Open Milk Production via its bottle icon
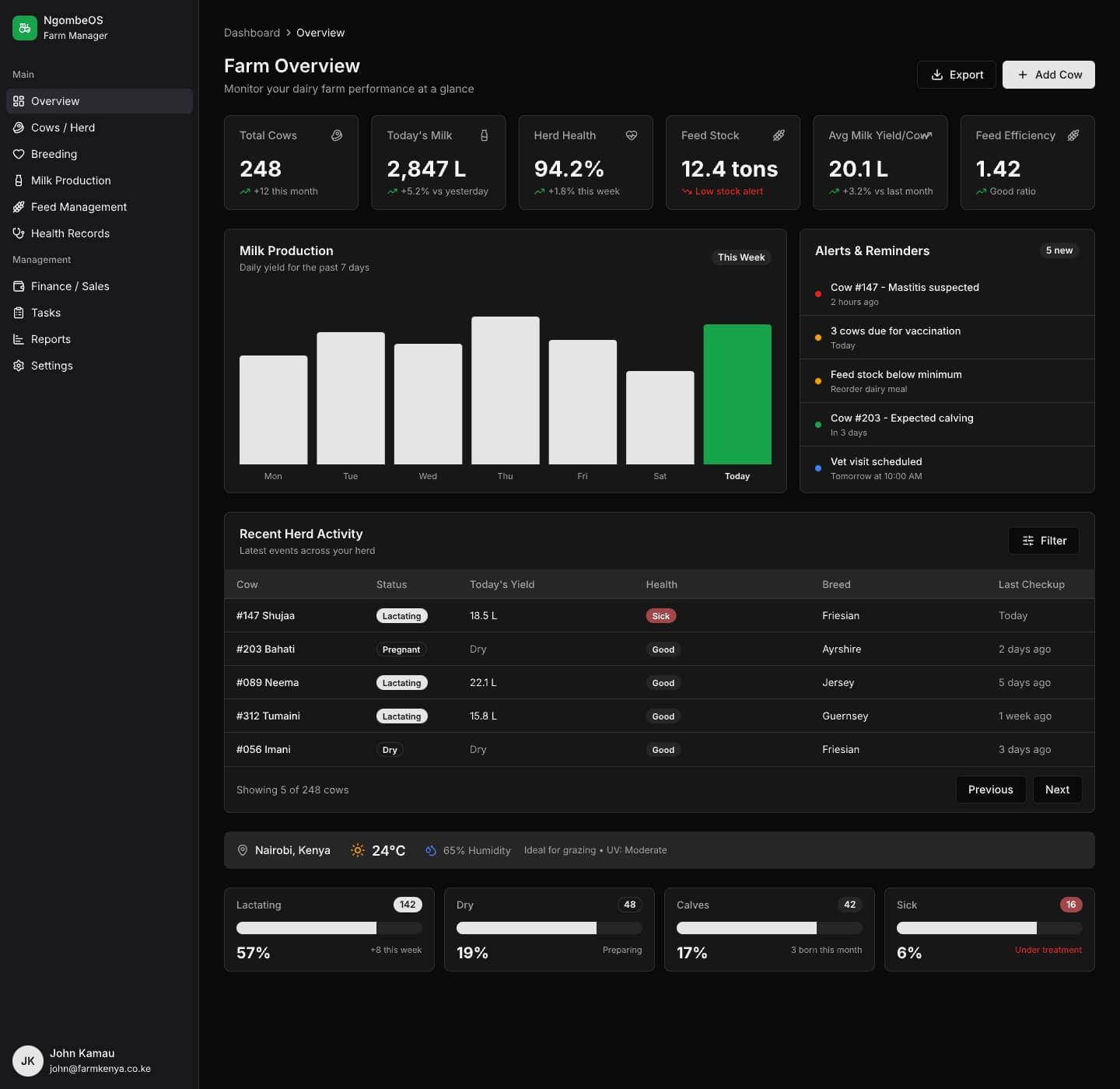Viewport: 1120px width, 1089px height. click(x=19, y=180)
